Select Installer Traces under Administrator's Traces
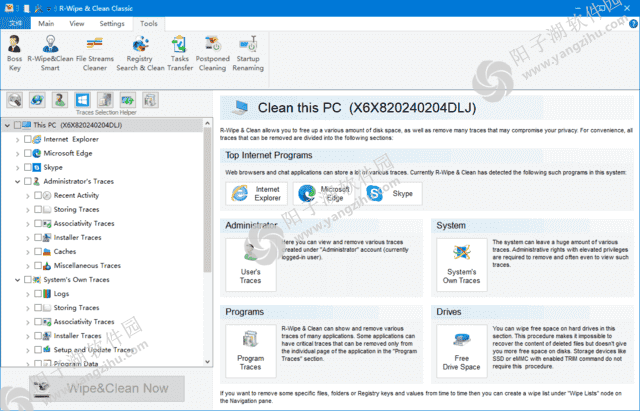The width and height of the screenshot is (640, 411). coord(78,238)
